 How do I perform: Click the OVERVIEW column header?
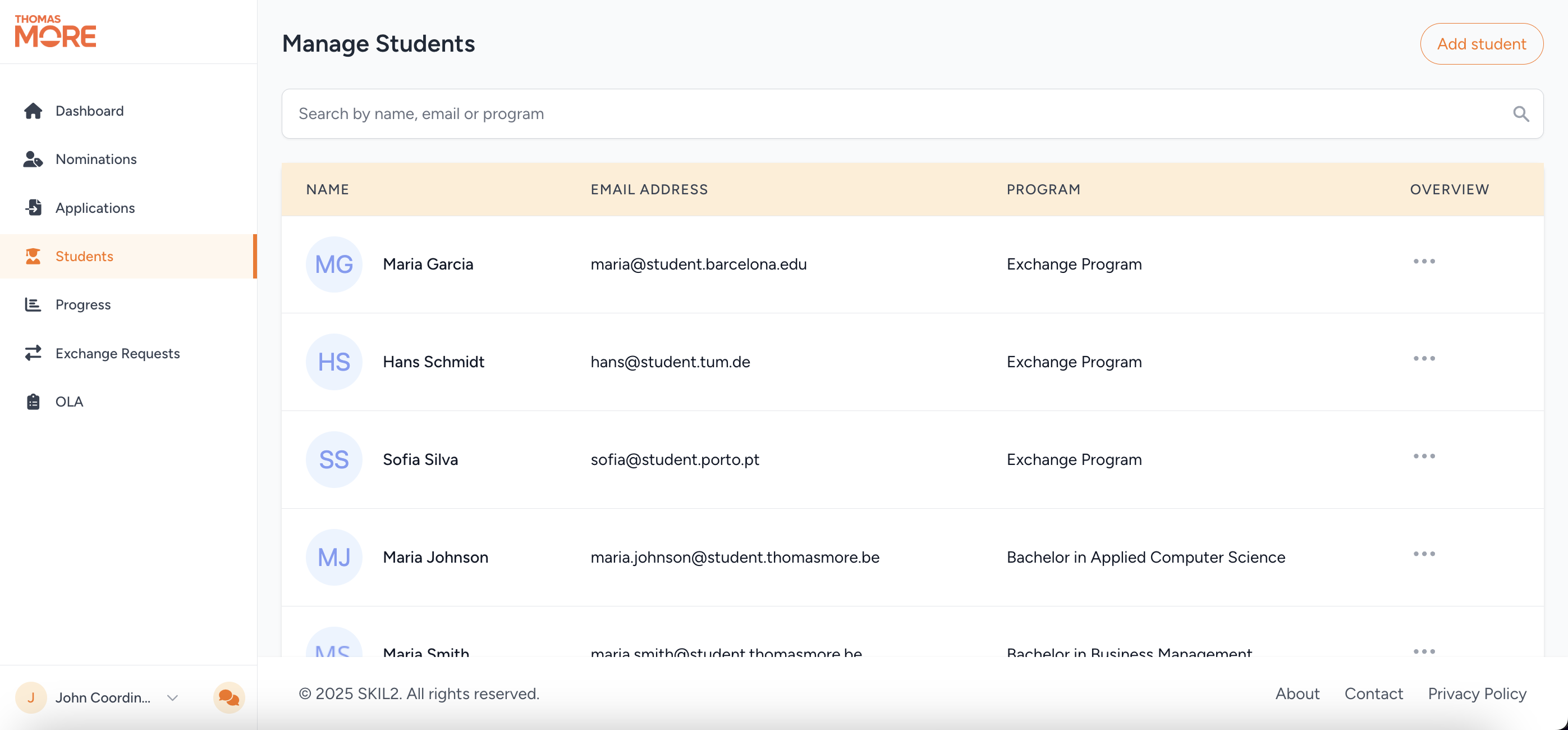(x=1449, y=189)
